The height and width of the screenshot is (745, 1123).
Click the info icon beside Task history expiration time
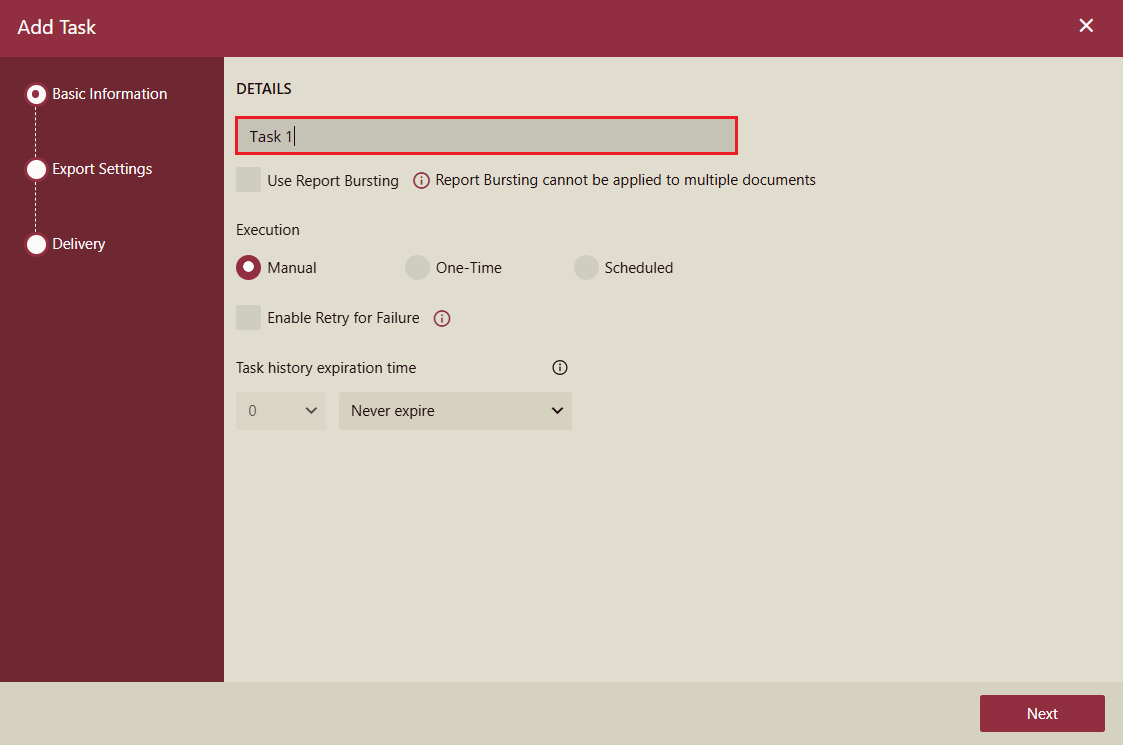pos(559,367)
